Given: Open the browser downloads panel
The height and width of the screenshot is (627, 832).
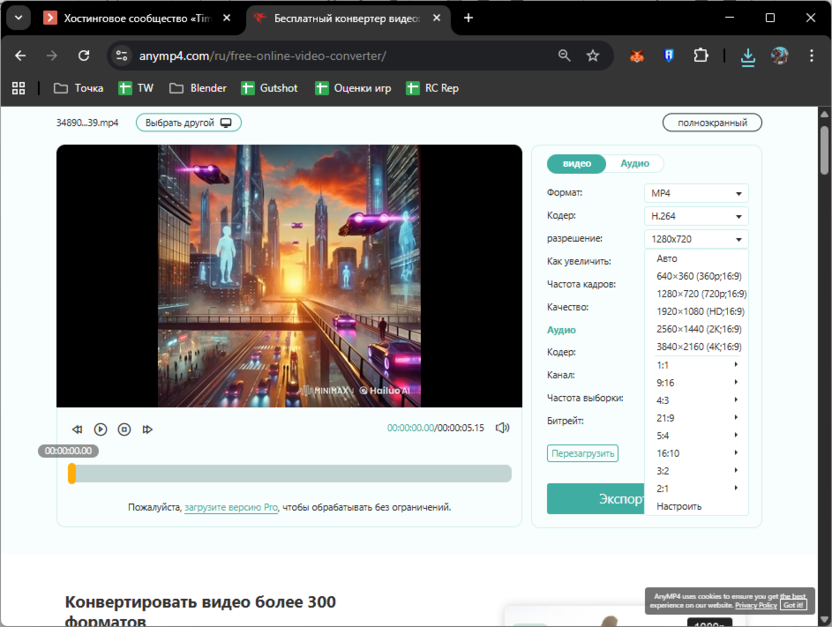Looking at the screenshot, I should point(748,56).
